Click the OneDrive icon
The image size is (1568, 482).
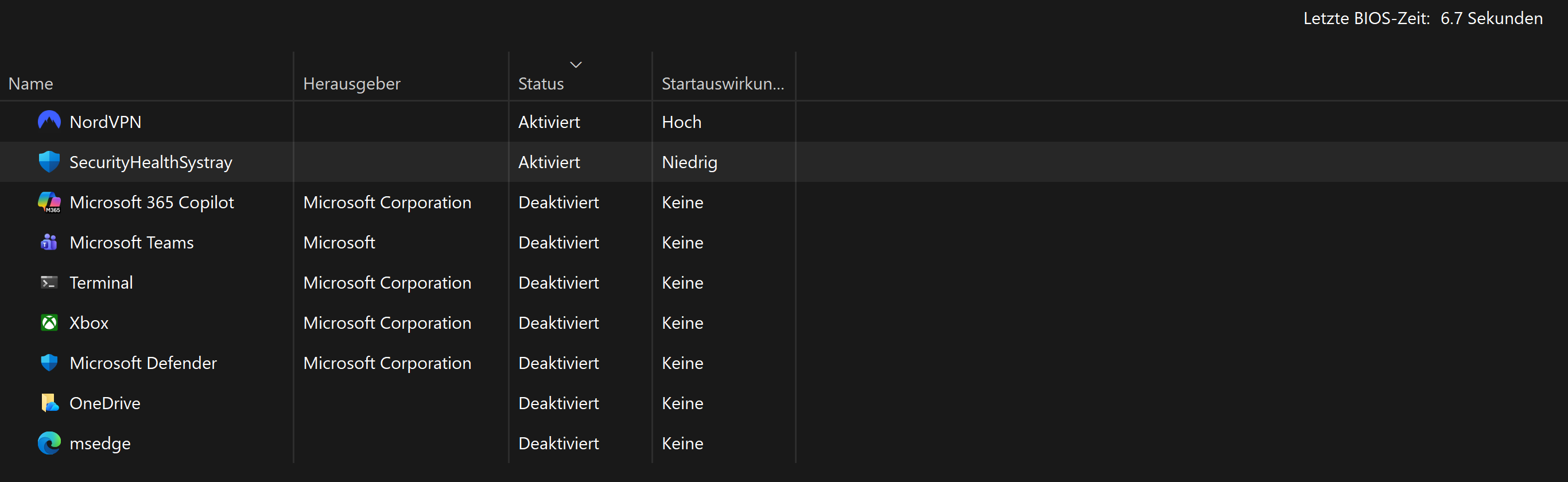click(50, 403)
